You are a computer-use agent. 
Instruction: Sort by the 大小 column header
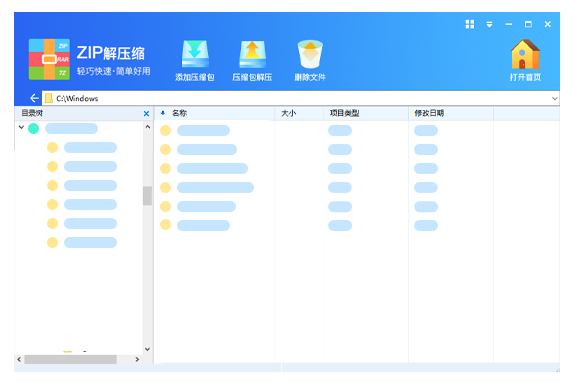click(x=288, y=113)
